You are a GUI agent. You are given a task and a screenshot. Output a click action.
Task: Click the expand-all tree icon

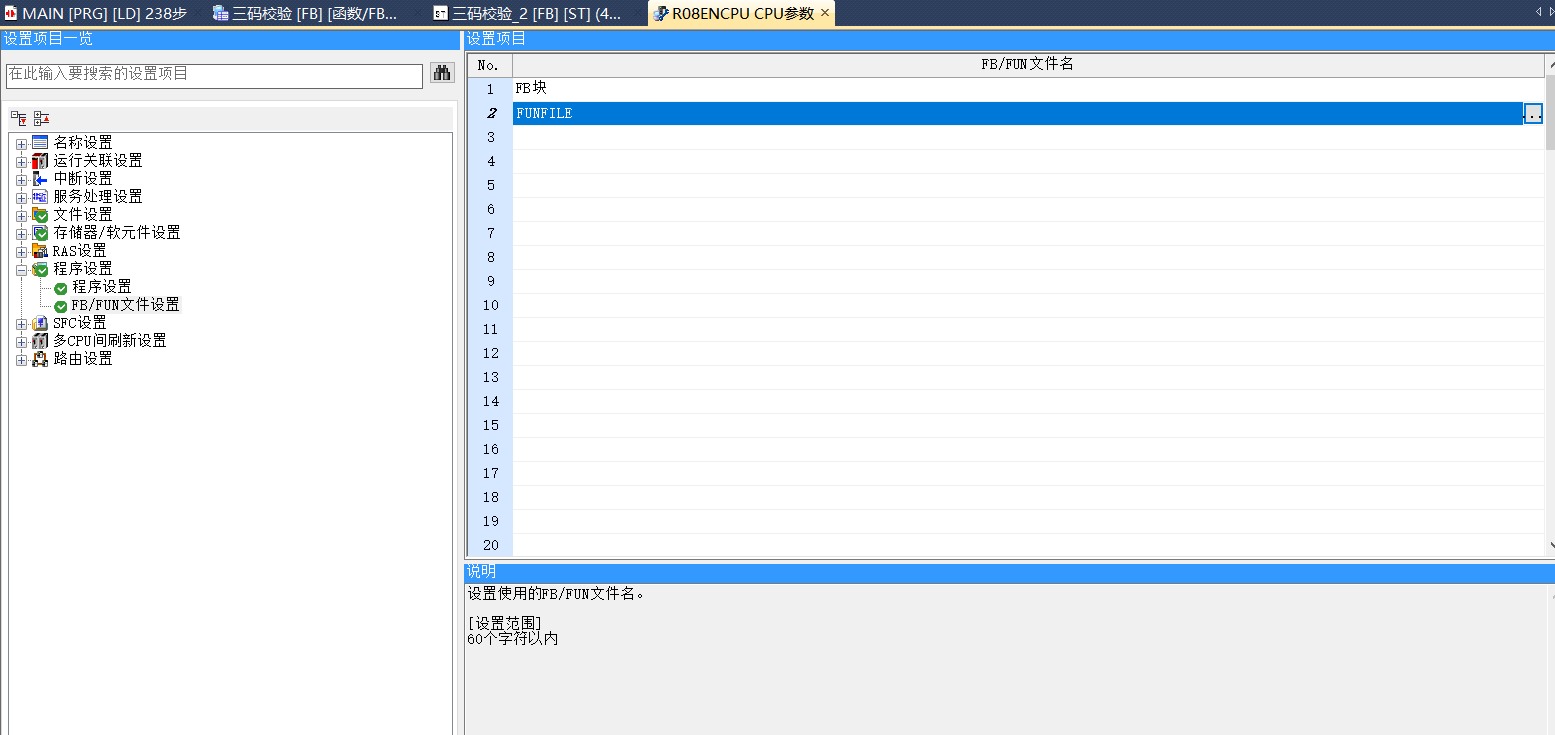point(19,118)
